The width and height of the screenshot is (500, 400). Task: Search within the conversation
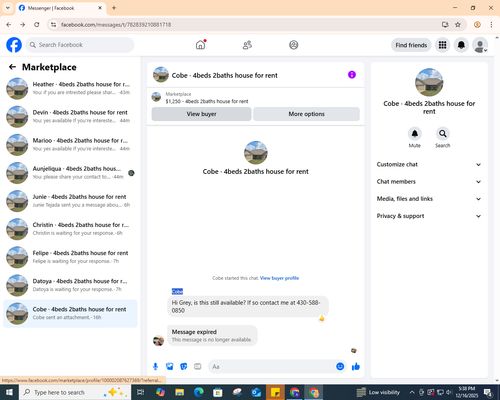pyautogui.click(x=443, y=134)
